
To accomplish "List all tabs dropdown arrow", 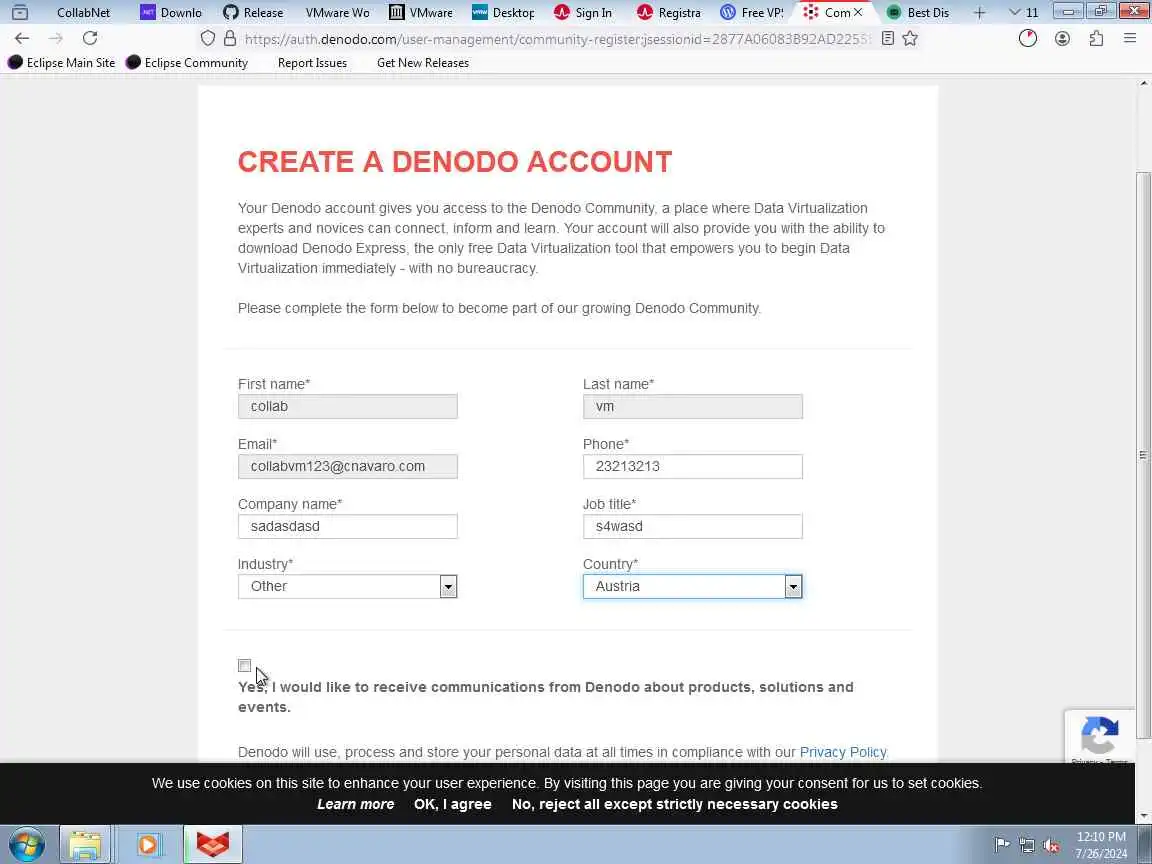I will tap(1015, 12).
